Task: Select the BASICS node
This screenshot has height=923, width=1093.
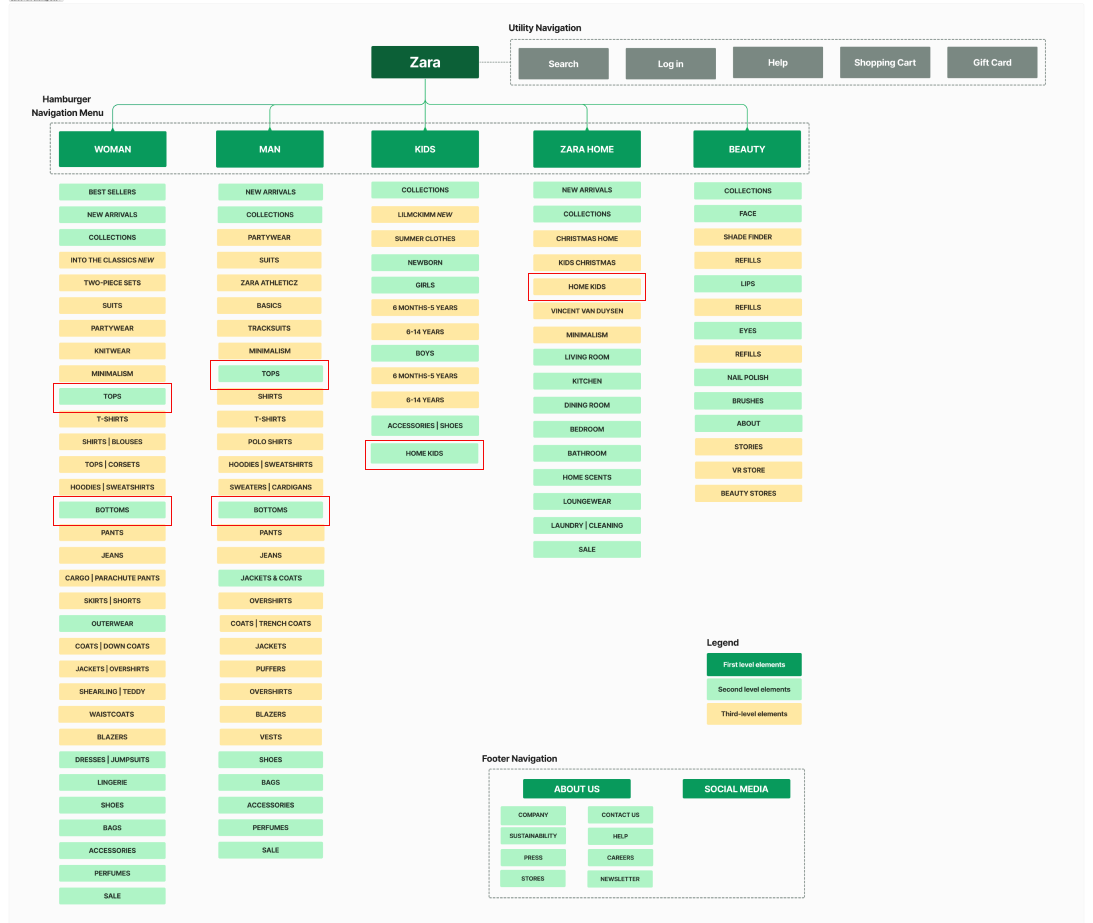Action: coord(269,305)
